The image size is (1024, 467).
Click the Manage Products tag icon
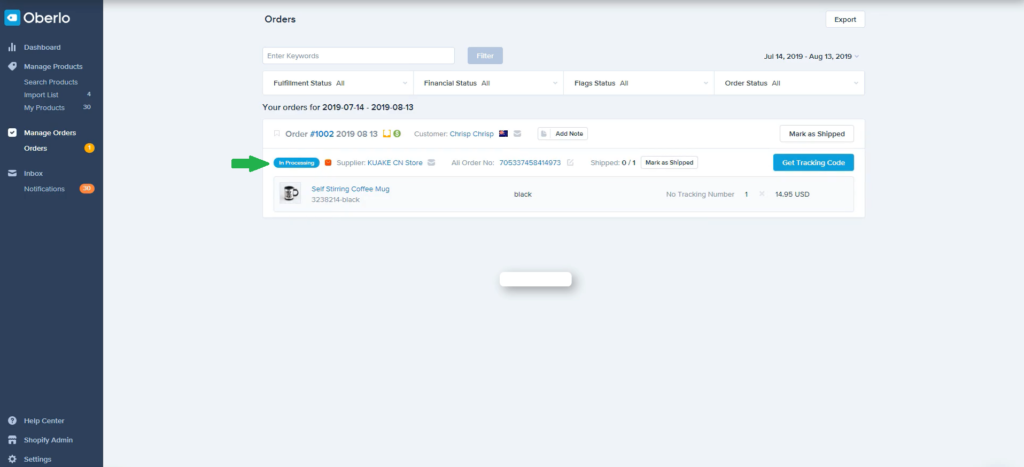(12, 67)
